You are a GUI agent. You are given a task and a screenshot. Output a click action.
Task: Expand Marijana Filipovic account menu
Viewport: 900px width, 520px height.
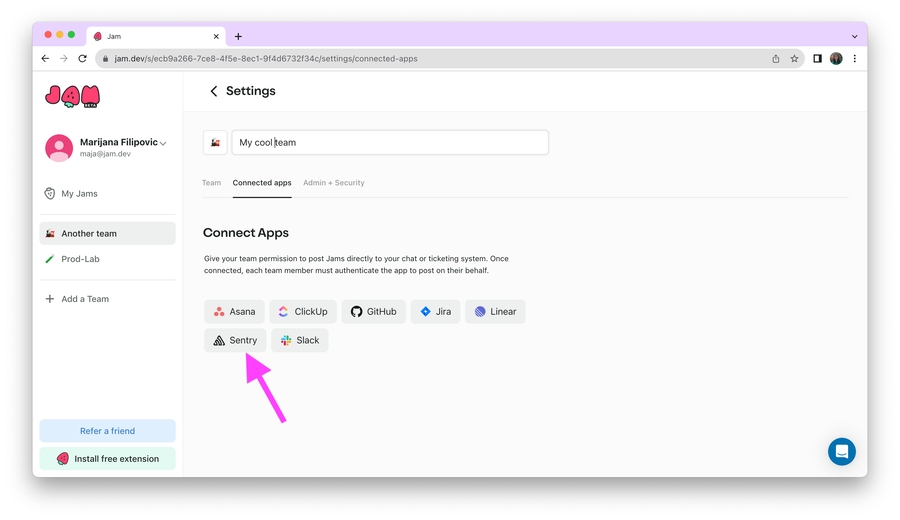[163, 143]
